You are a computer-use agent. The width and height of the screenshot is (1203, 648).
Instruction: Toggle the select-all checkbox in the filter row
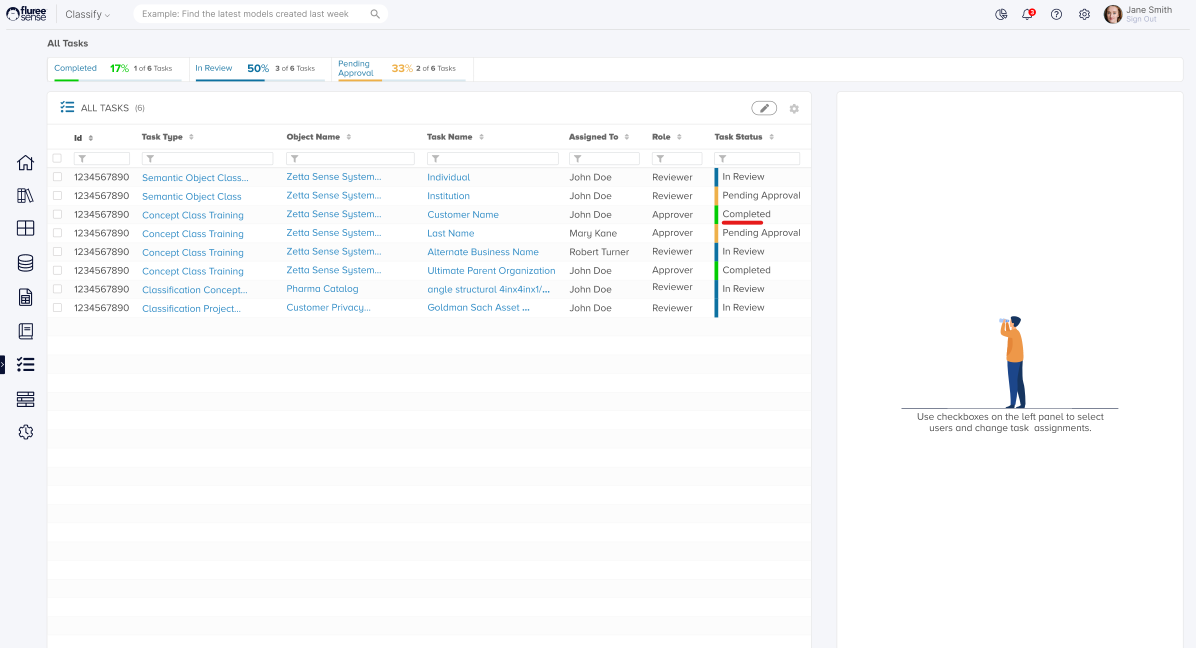coord(57,158)
